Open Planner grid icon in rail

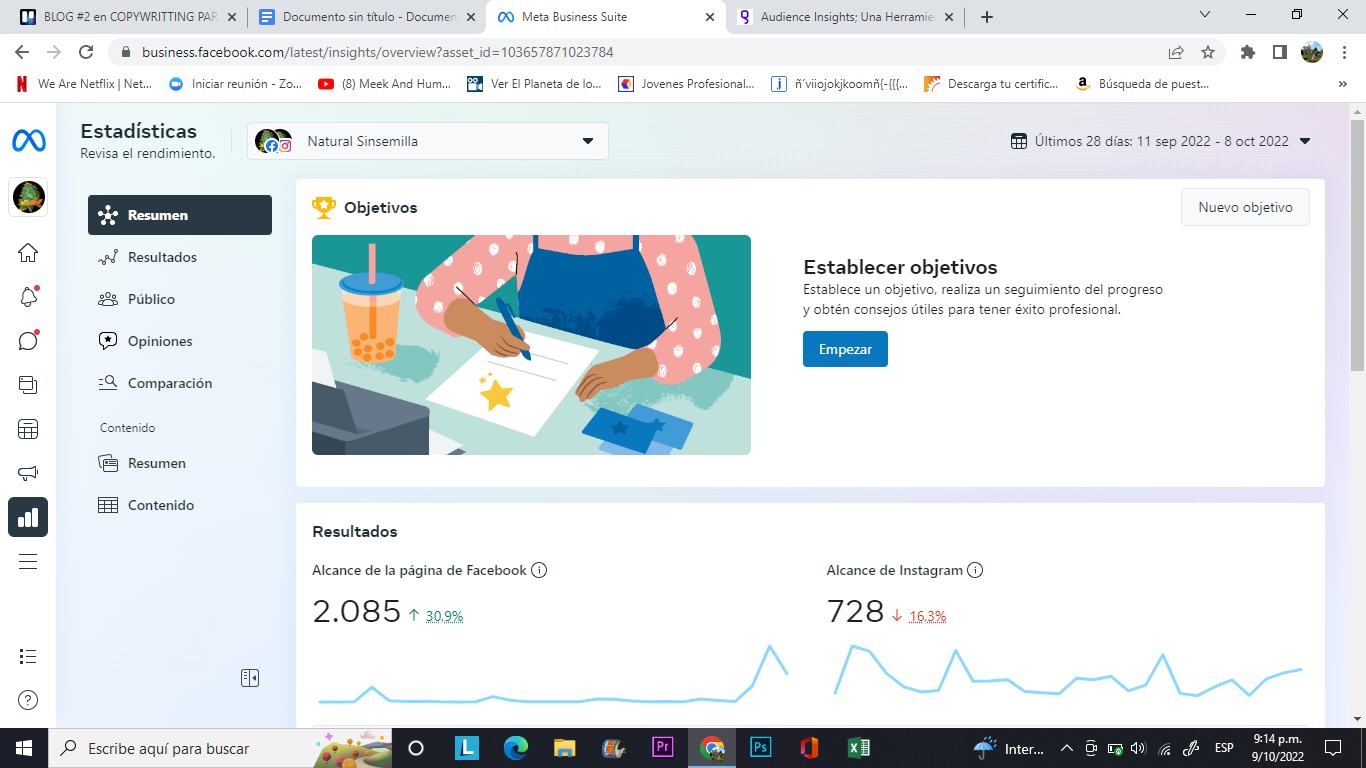point(28,429)
